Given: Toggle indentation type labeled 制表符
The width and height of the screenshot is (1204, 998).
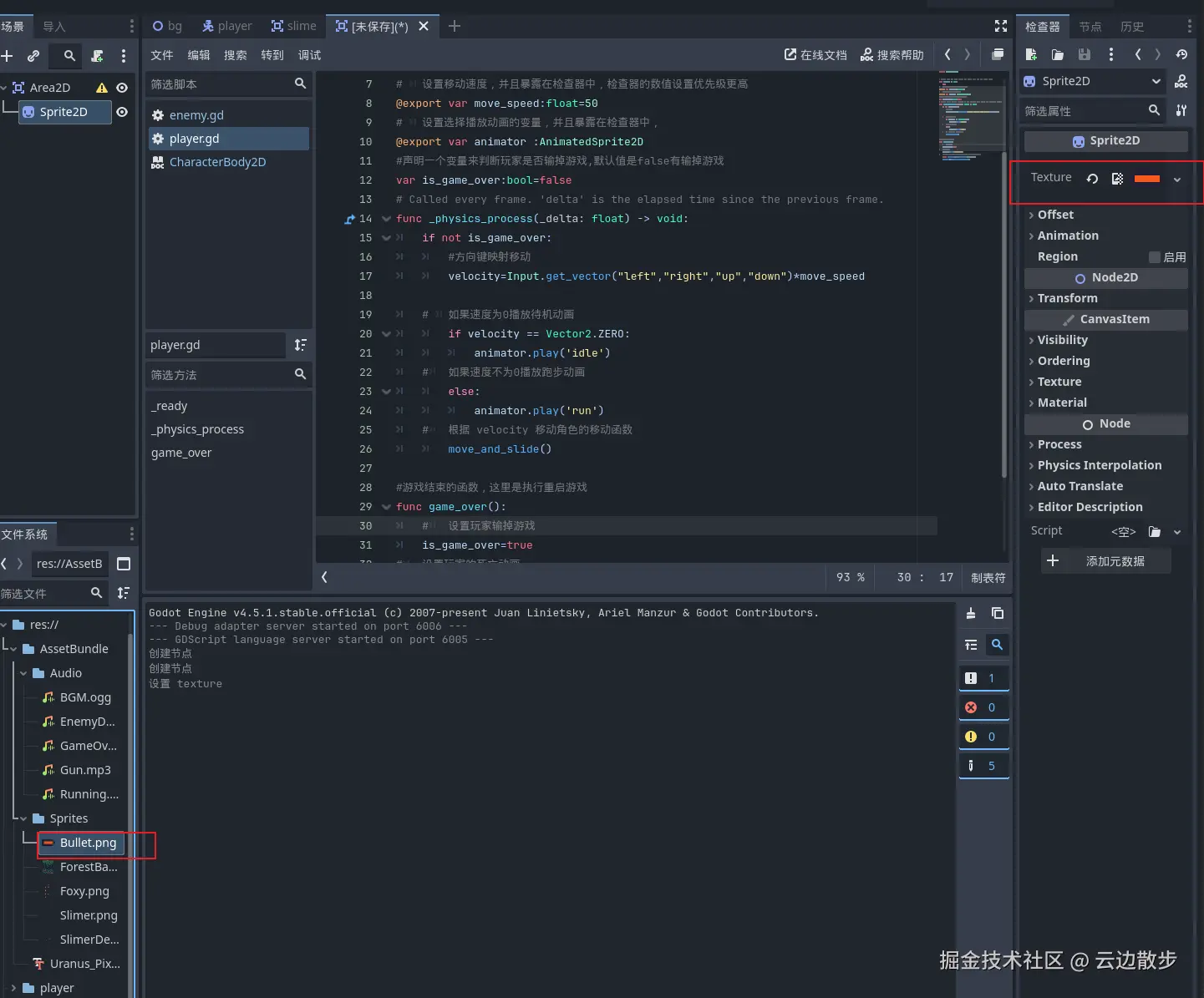Looking at the screenshot, I should (988, 578).
